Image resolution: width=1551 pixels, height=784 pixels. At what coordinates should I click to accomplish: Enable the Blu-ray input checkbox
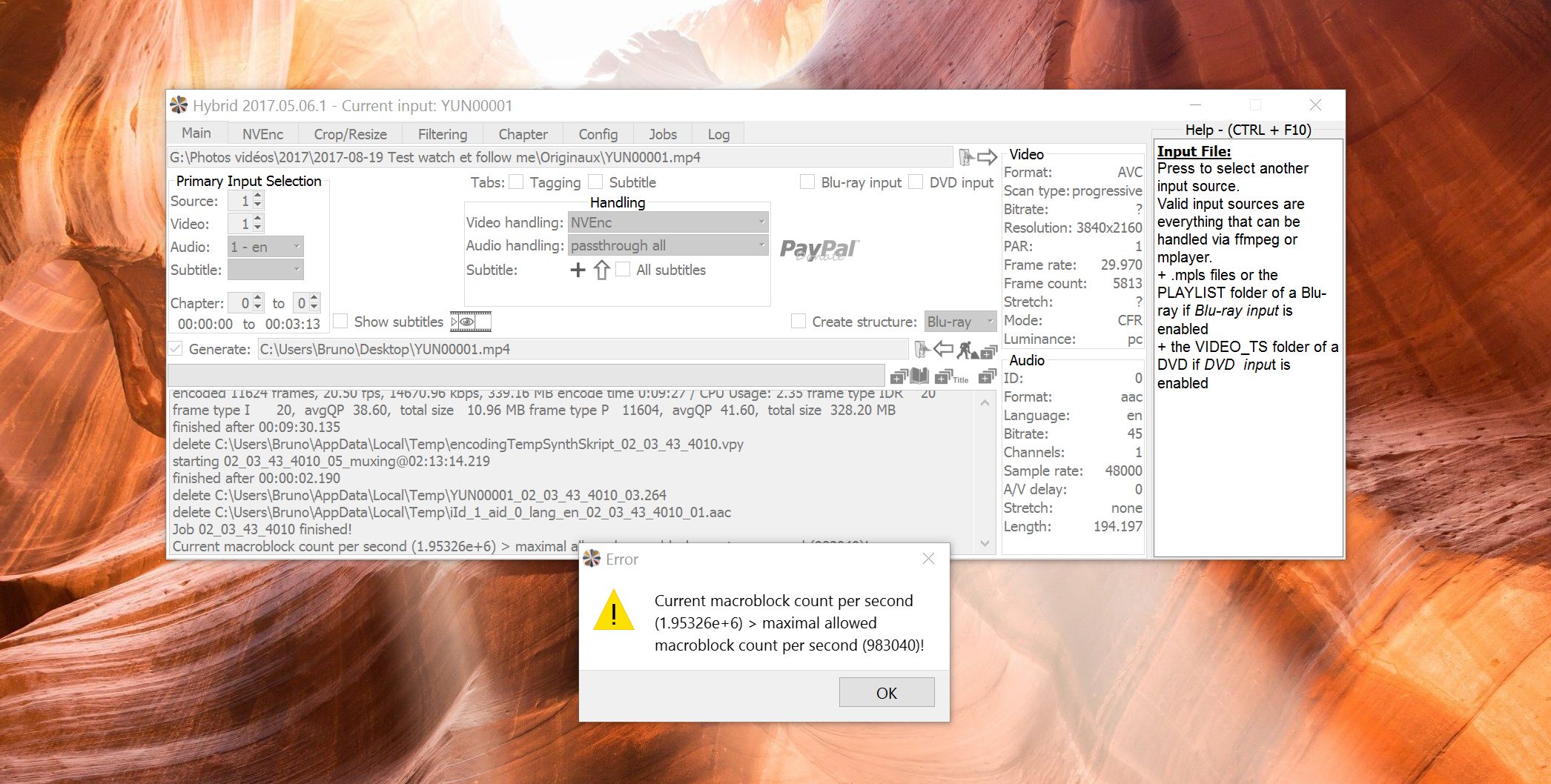click(x=807, y=182)
